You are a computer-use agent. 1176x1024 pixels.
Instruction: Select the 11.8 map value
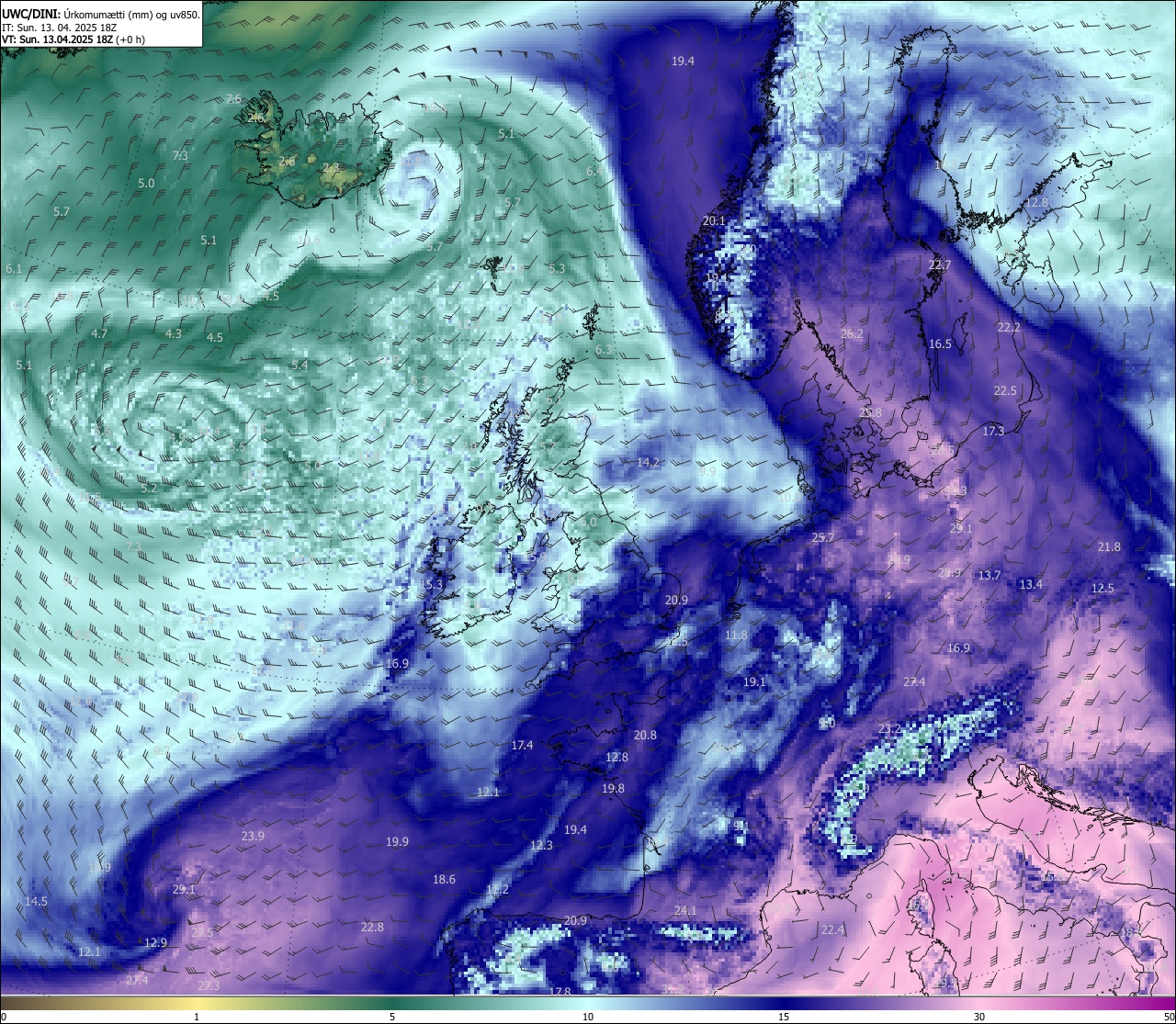tap(736, 636)
